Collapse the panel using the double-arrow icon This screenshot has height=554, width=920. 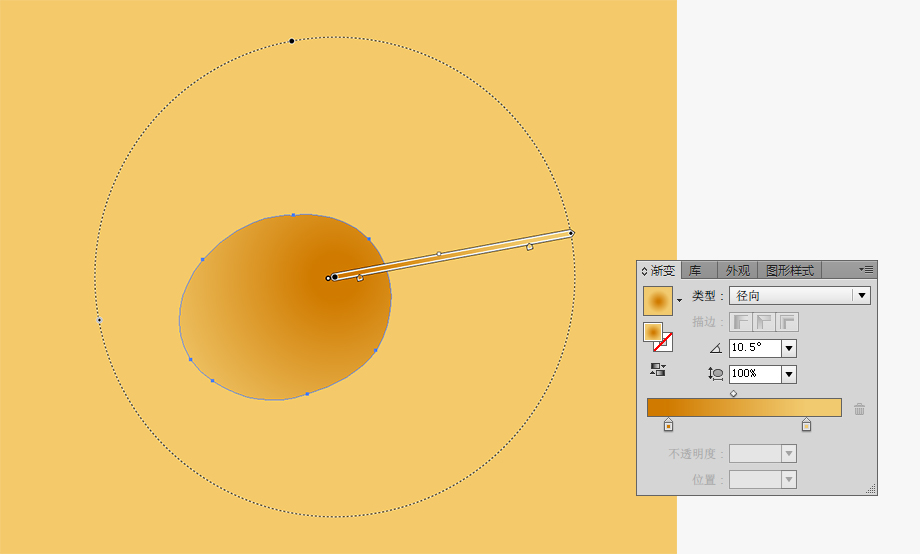click(644, 271)
